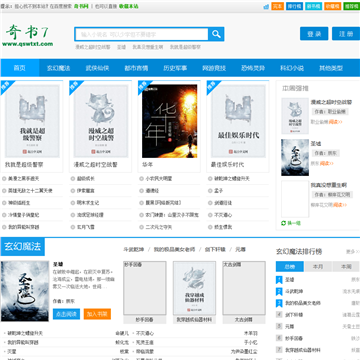Open the 其他类型 navigation category
The height and width of the screenshot is (360, 360).
pyautogui.click(x=331, y=68)
